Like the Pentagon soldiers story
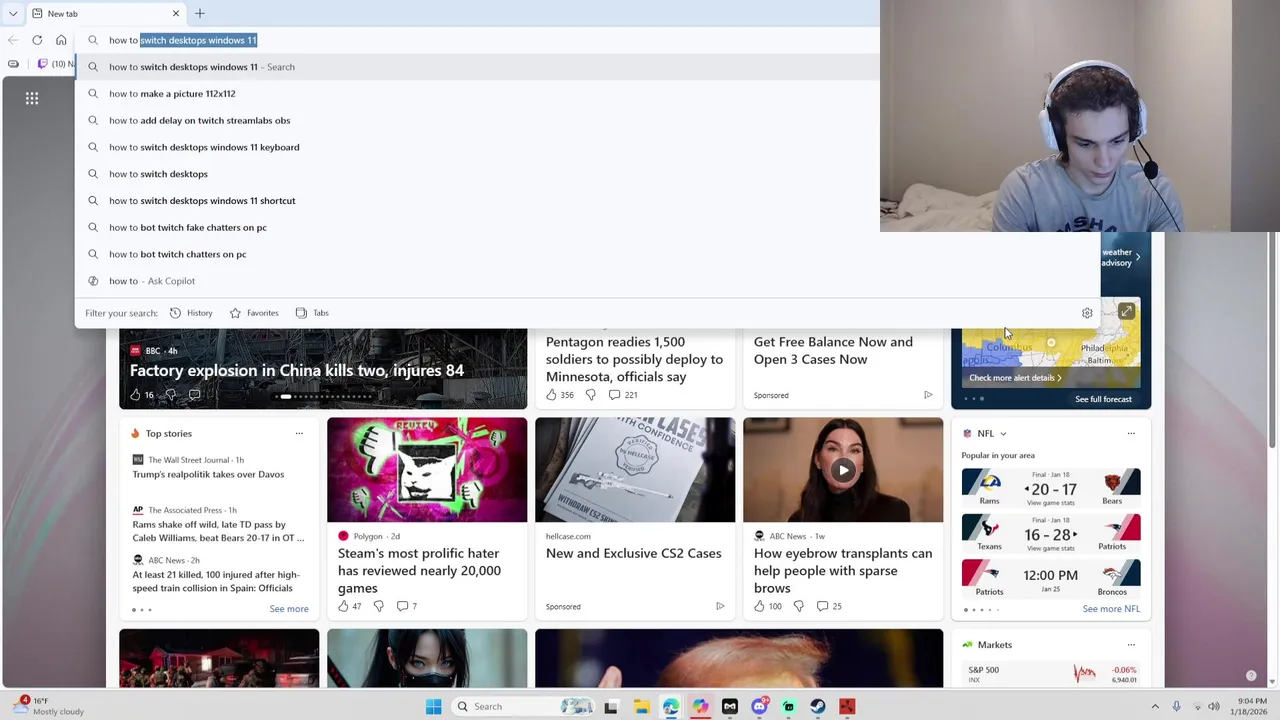Screen dimensions: 1280x720 coord(551,395)
